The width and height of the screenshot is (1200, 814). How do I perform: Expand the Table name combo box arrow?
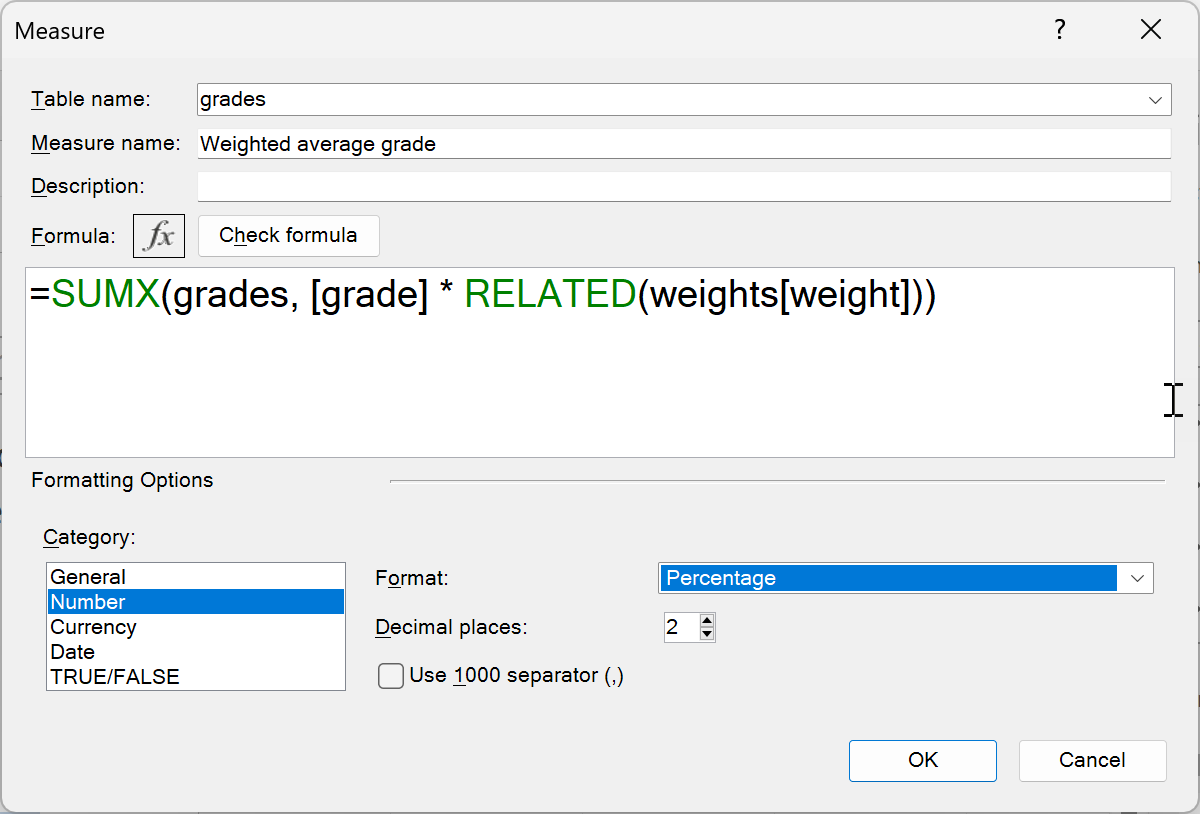1155,99
